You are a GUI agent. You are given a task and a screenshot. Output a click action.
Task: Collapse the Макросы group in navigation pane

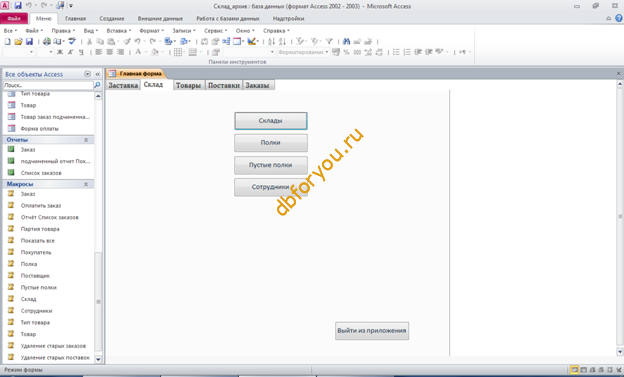click(86, 184)
